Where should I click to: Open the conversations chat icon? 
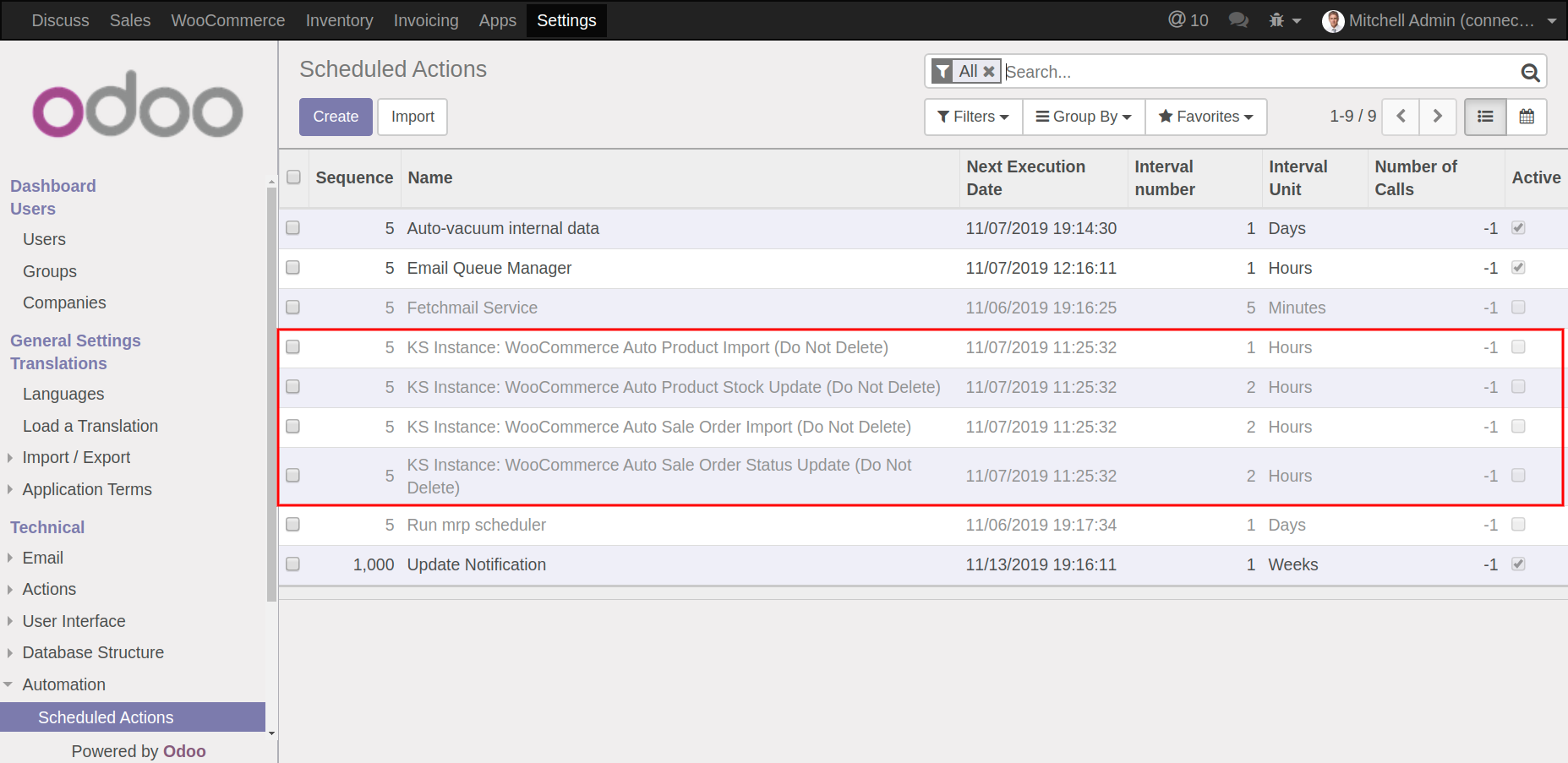point(1238,20)
